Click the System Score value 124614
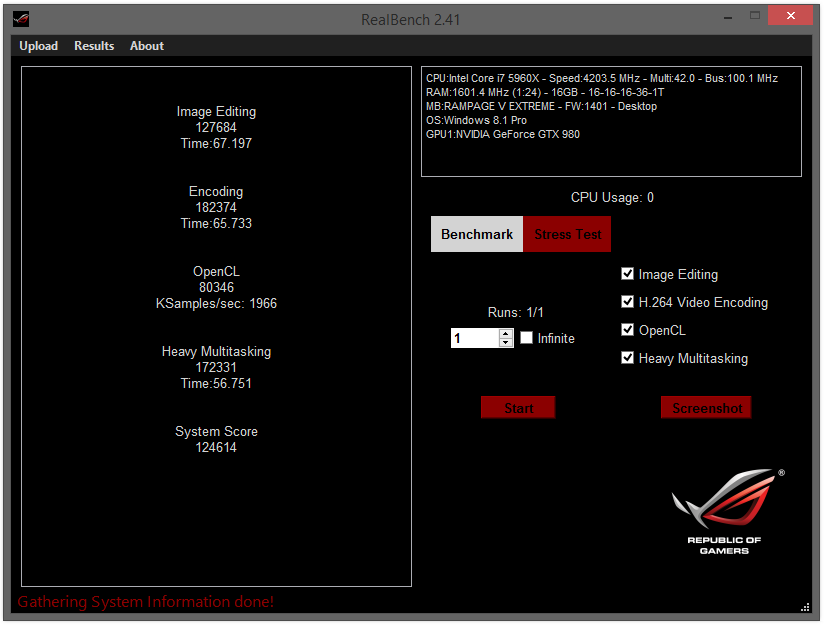Image resolution: width=825 pixels, height=627 pixels. [x=216, y=448]
